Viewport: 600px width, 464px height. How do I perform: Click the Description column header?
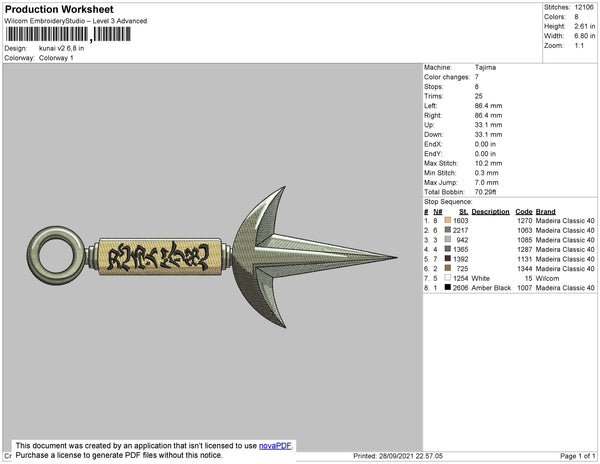(491, 212)
